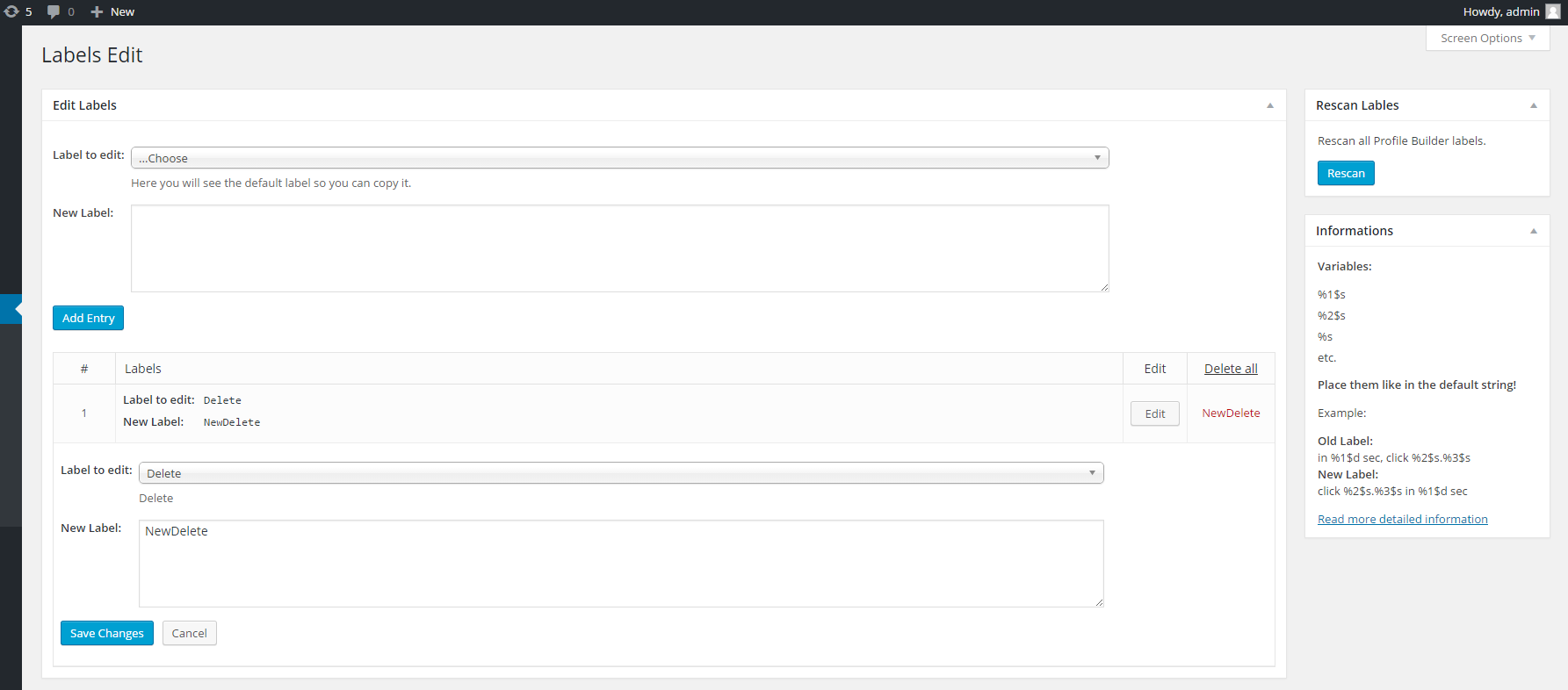This screenshot has width=1568, height=690.
Task: Click the empty New Label textarea
Action: click(x=619, y=248)
